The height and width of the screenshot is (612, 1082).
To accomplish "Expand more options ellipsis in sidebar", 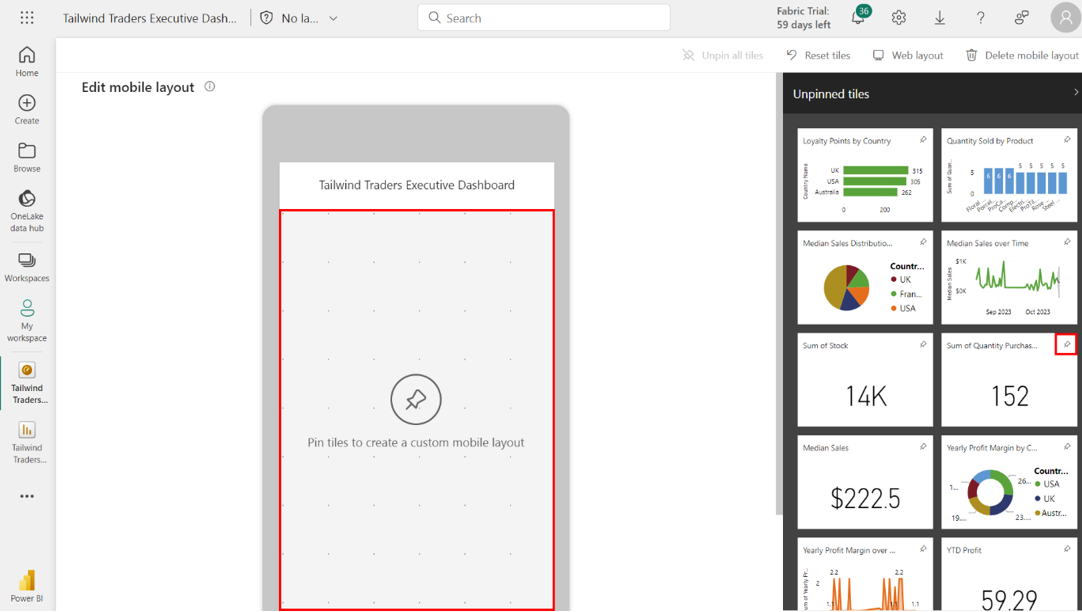I will 27,496.
